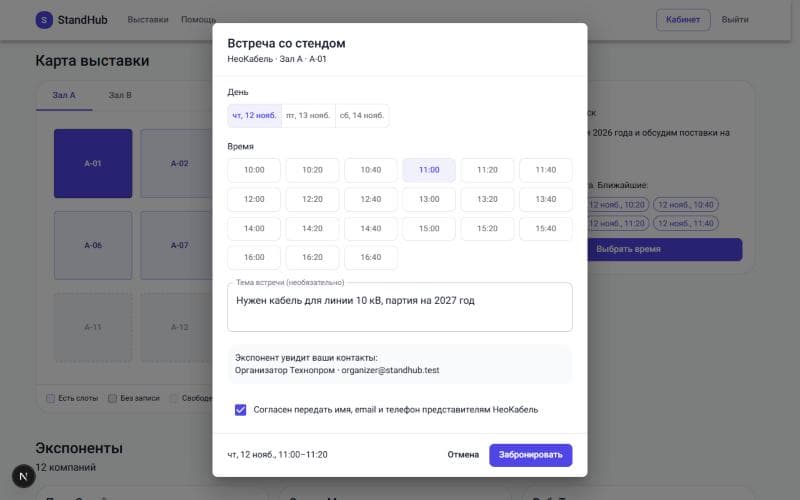Select stand A-02 on the map

point(176,164)
